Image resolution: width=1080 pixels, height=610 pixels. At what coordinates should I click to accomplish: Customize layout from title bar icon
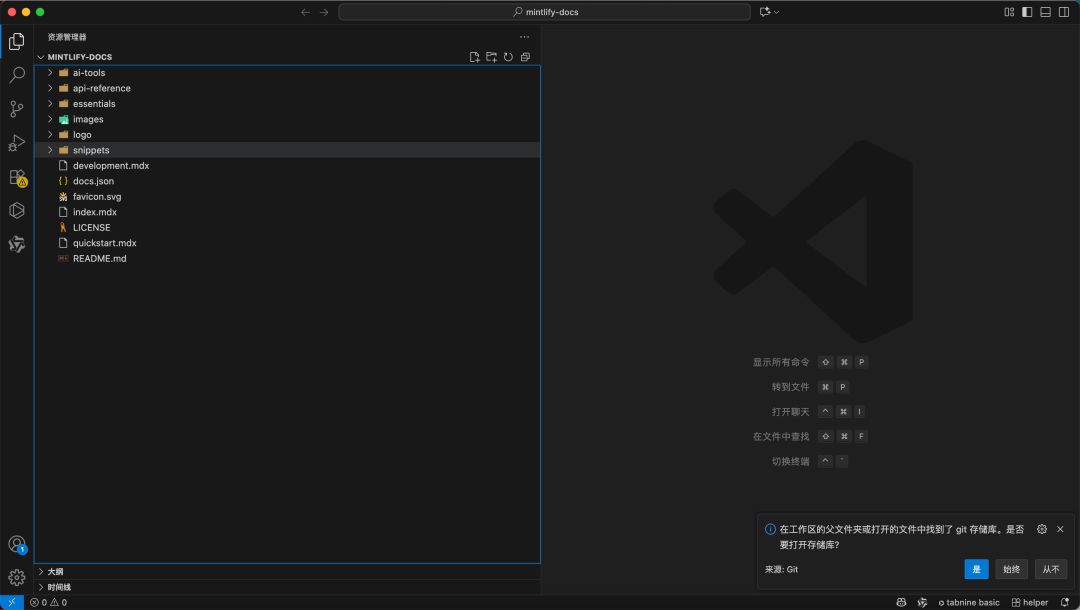[x=1009, y=12]
